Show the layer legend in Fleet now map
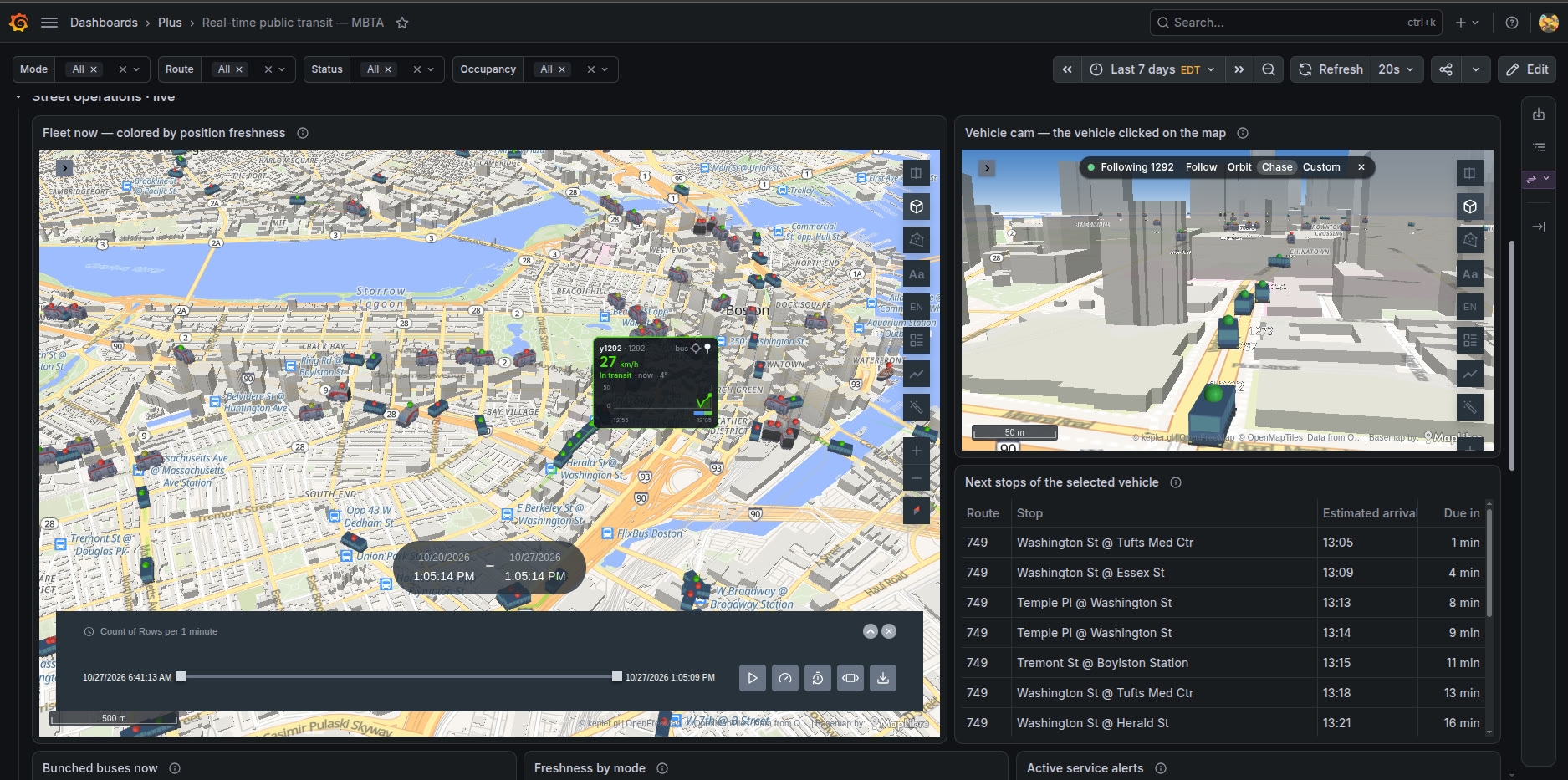Image resolution: width=1568 pixels, height=780 pixels. click(x=917, y=340)
